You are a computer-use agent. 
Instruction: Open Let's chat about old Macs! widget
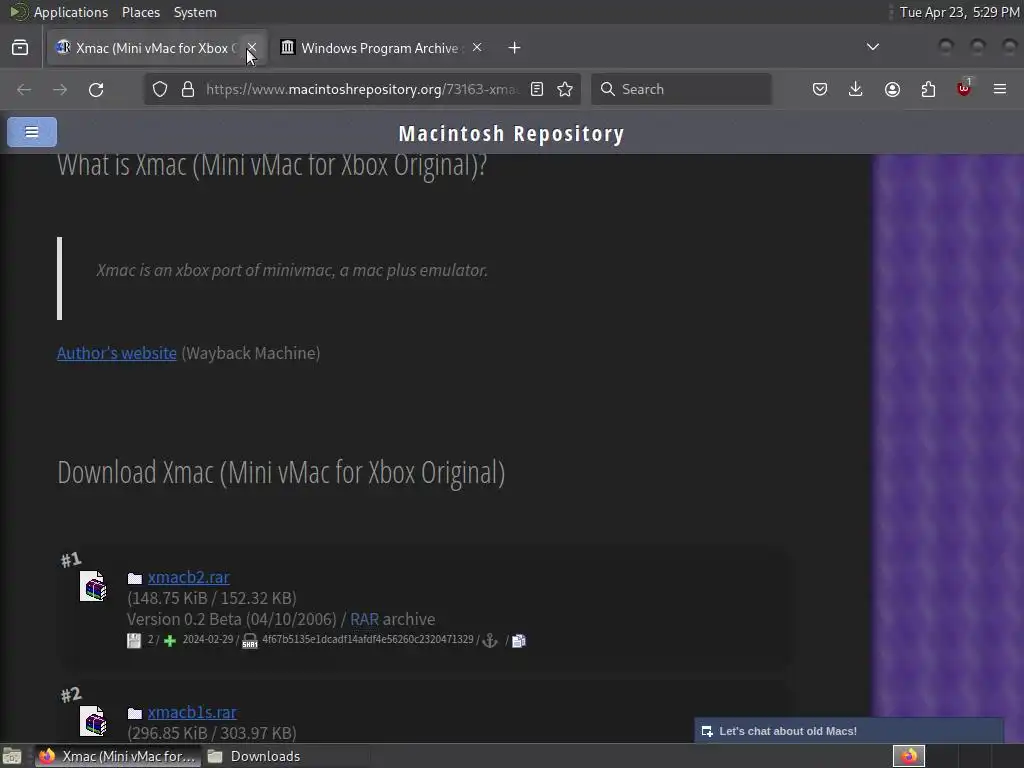[x=849, y=731]
